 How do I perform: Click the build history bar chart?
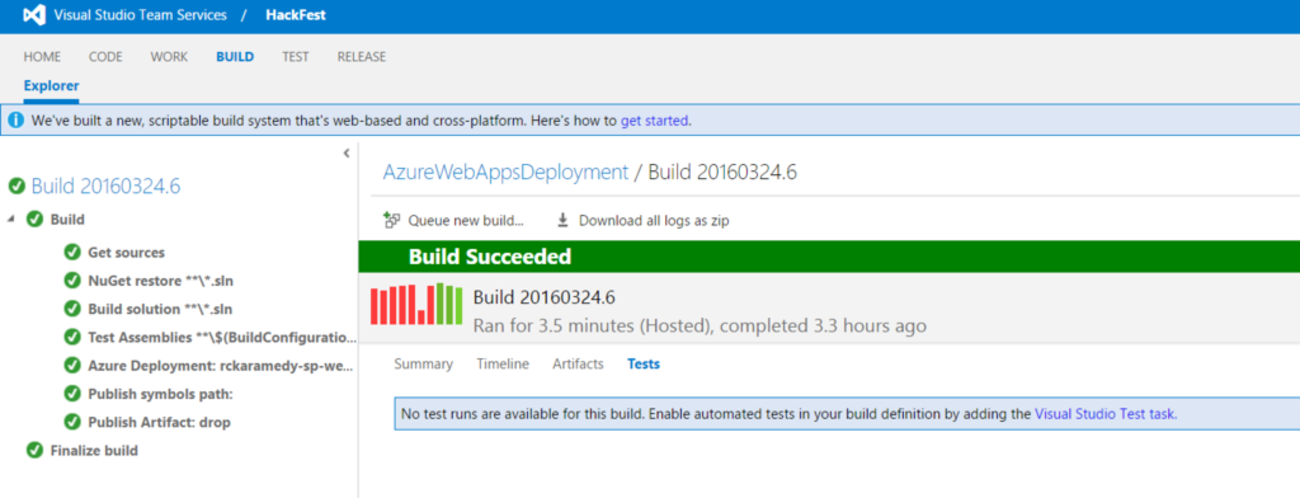point(416,304)
